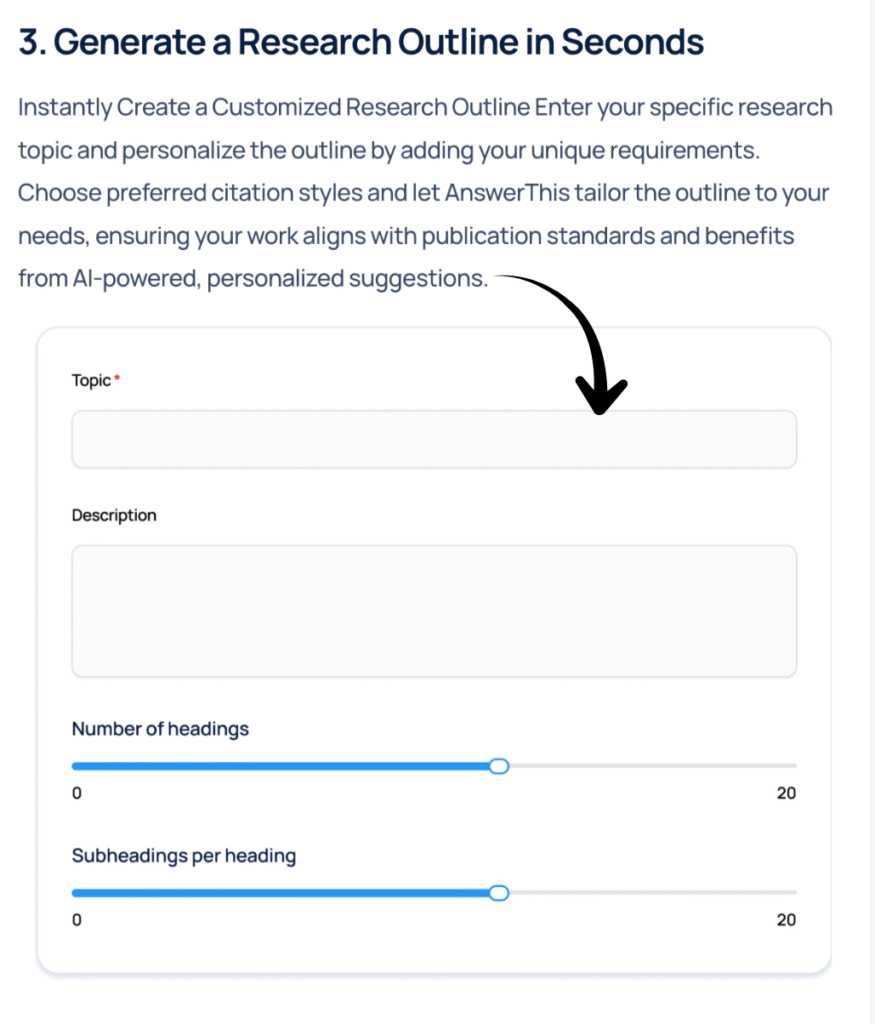Click the 0 minimum label under the subheadings slider
The height and width of the screenshot is (1024, 875).
pyautogui.click(x=77, y=921)
